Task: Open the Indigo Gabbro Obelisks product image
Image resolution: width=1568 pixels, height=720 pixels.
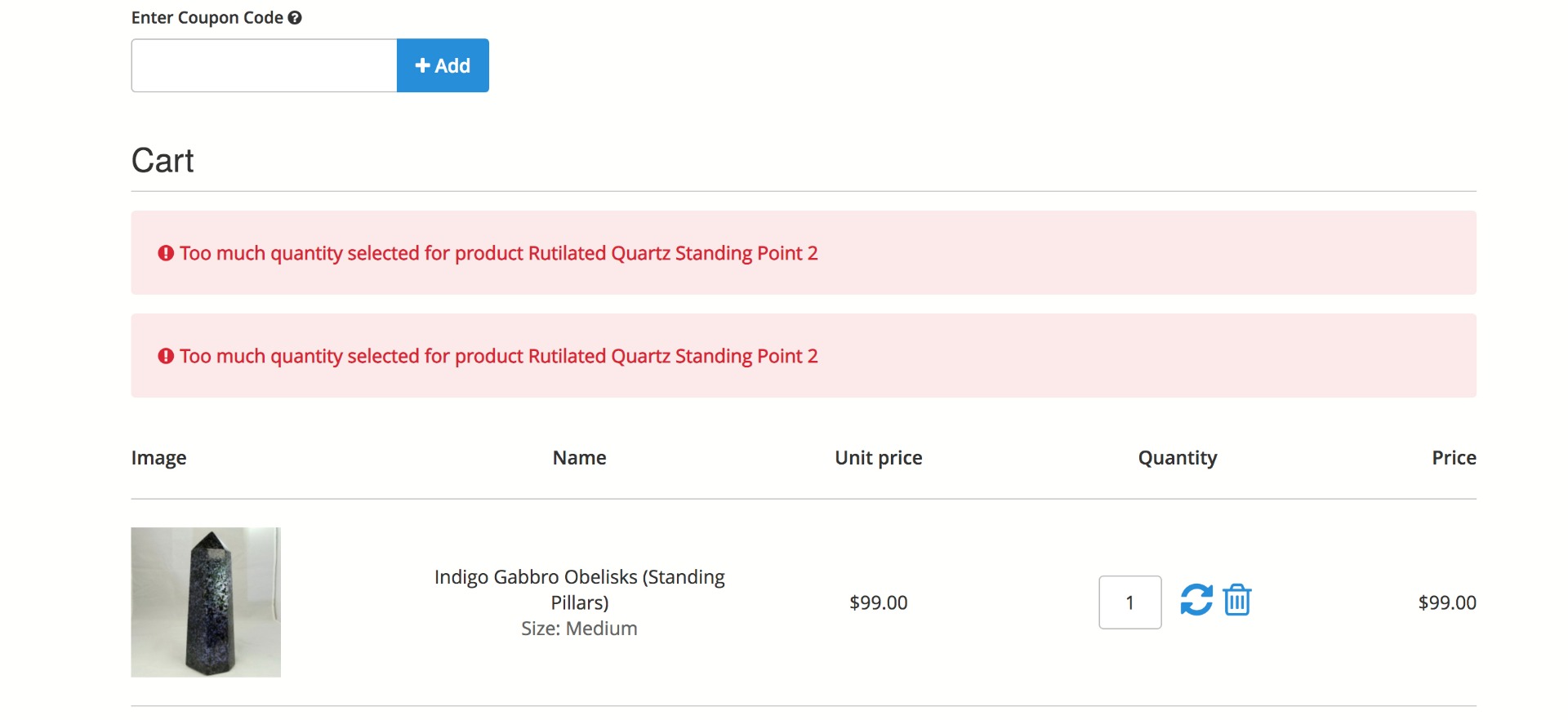Action: pos(206,602)
